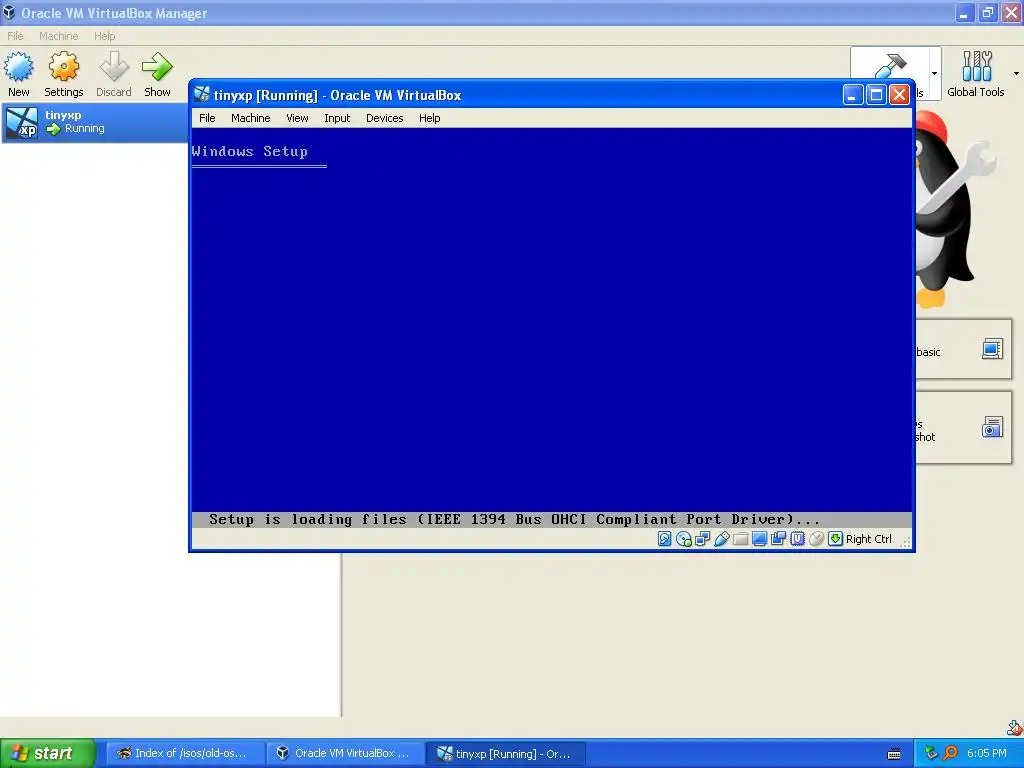Screen dimensions: 1024x768
Task: Open View menu in tinyxp VM window
Action: [x=297, y=118]
